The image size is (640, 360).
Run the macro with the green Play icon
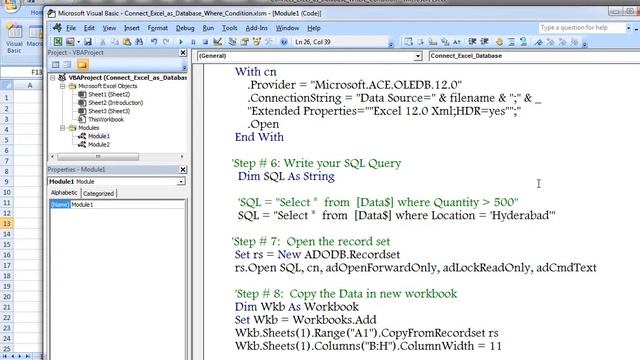click(181, 42)
